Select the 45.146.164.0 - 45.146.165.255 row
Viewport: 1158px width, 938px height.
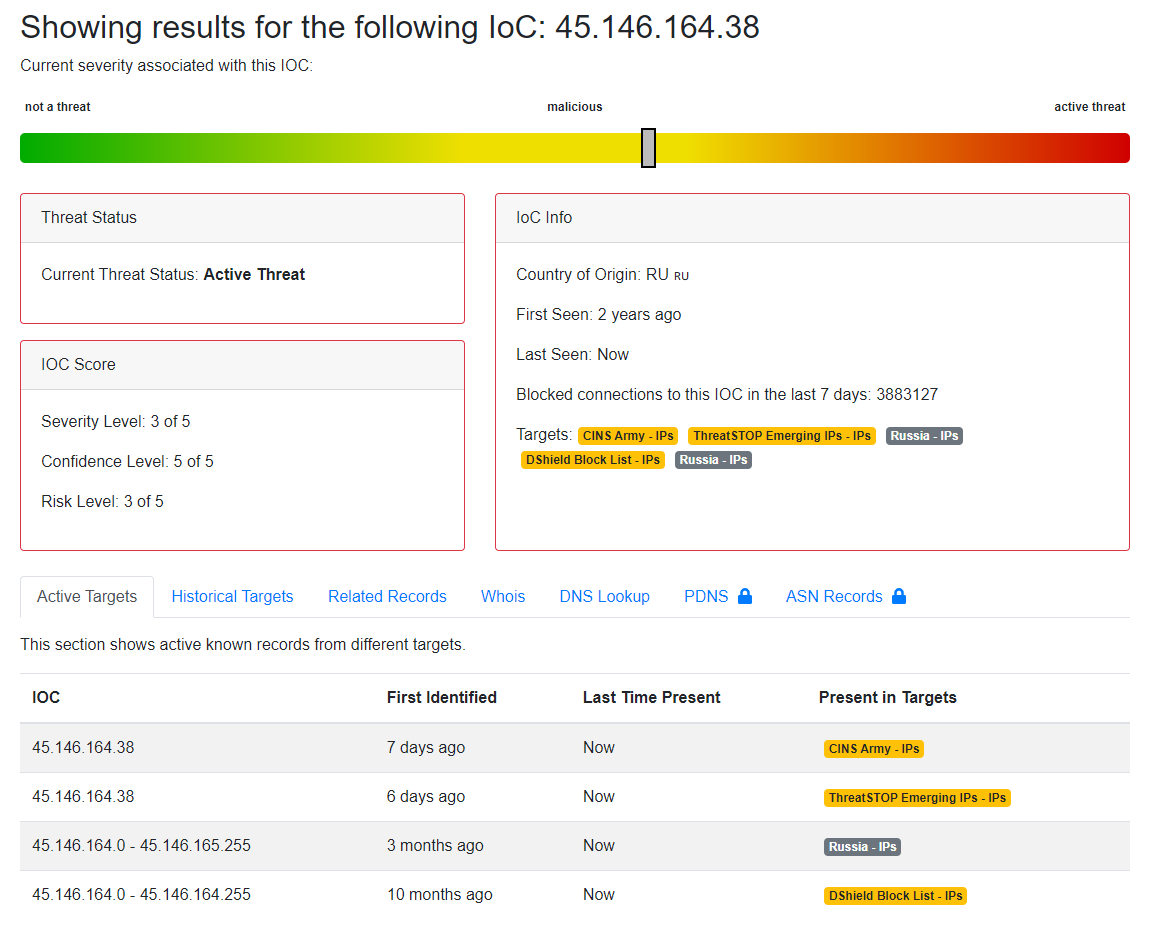click(141, 845)
